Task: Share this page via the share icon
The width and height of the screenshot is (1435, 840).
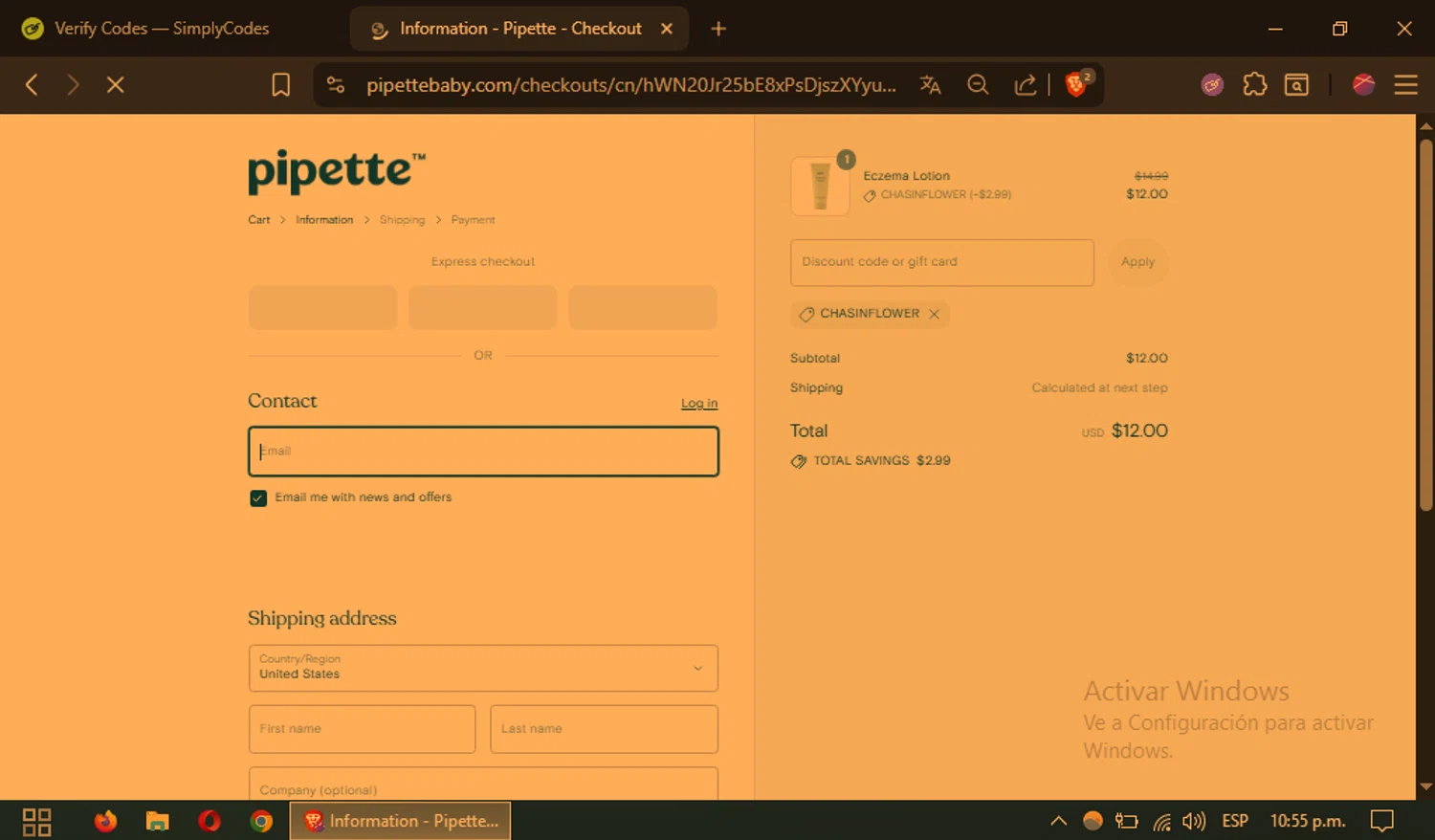Action: pos(1025,85)
